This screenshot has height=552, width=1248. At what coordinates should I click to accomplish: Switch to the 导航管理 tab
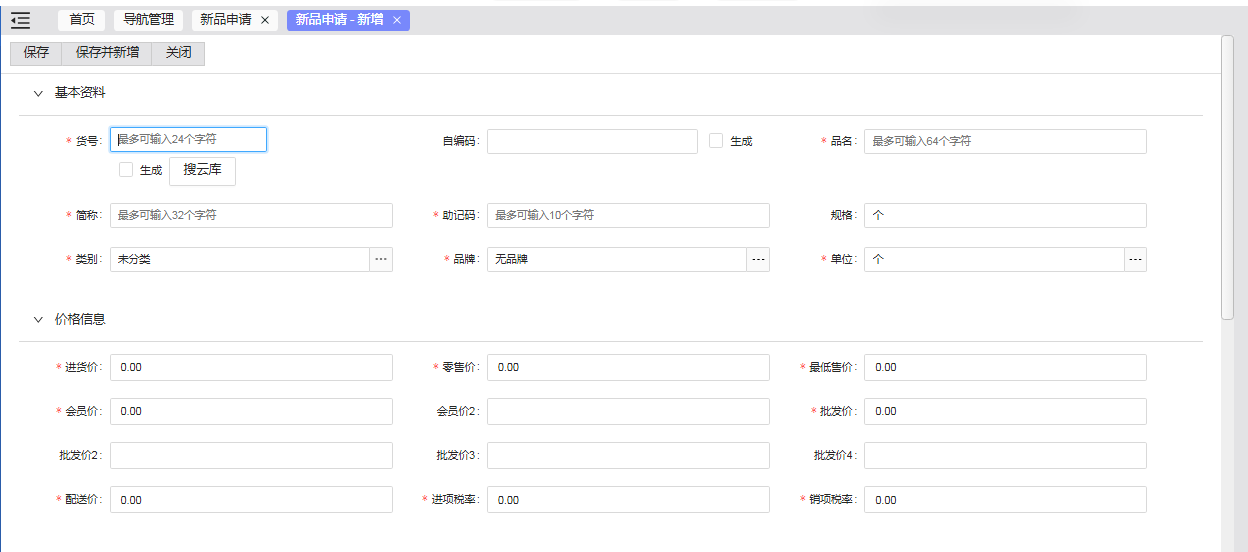pos(148,20)
